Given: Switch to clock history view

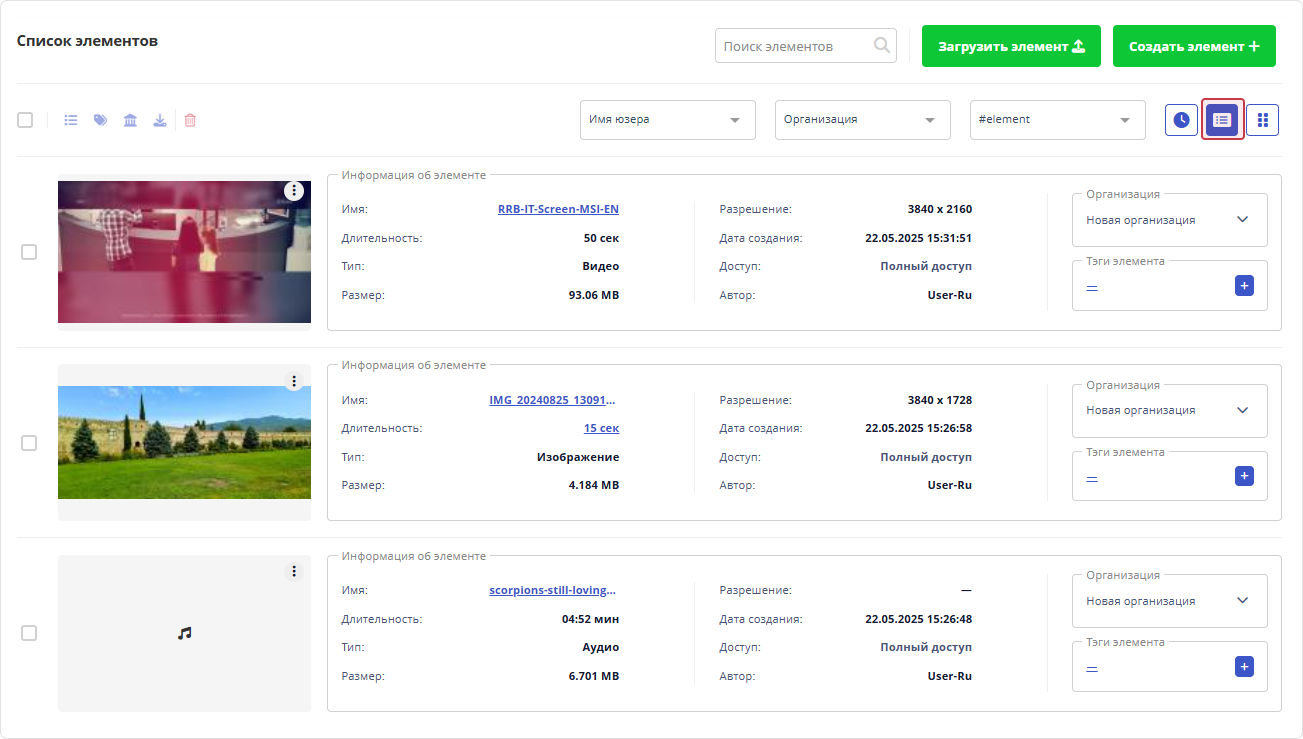Looking at the screenshot, I should click(1181, 120).
